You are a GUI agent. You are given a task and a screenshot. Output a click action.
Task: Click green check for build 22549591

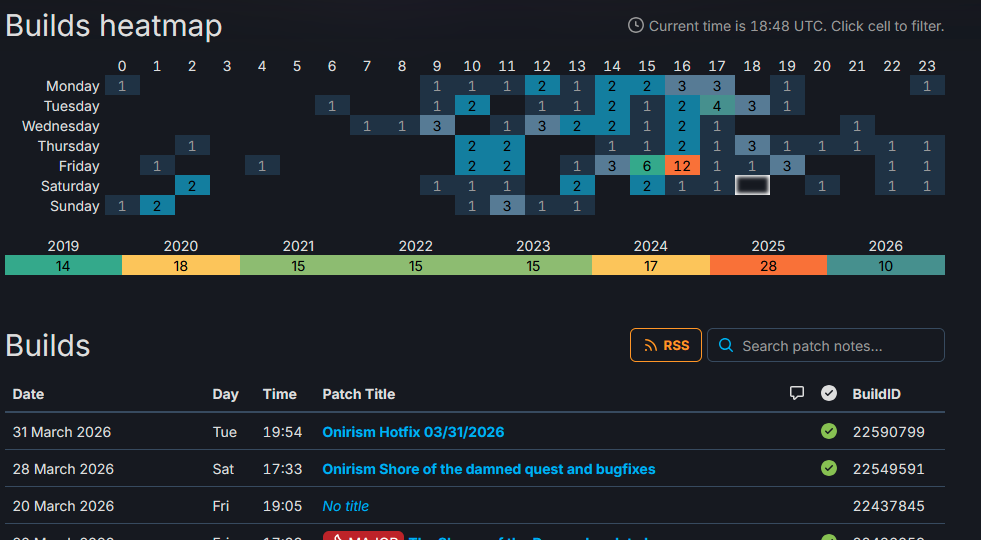tap(829, 468)
